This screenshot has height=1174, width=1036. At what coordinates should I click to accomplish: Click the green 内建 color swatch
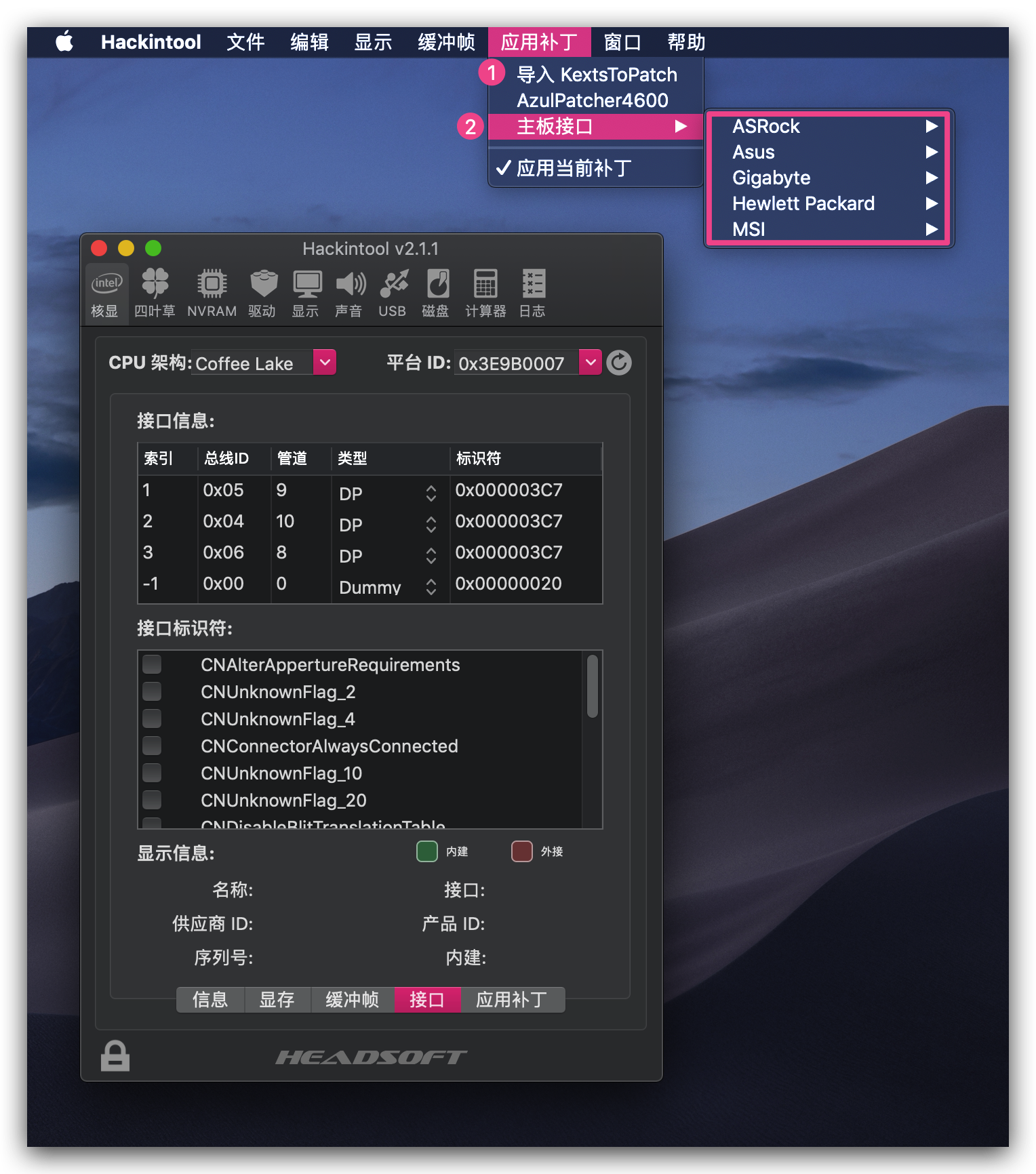point(427,851)
